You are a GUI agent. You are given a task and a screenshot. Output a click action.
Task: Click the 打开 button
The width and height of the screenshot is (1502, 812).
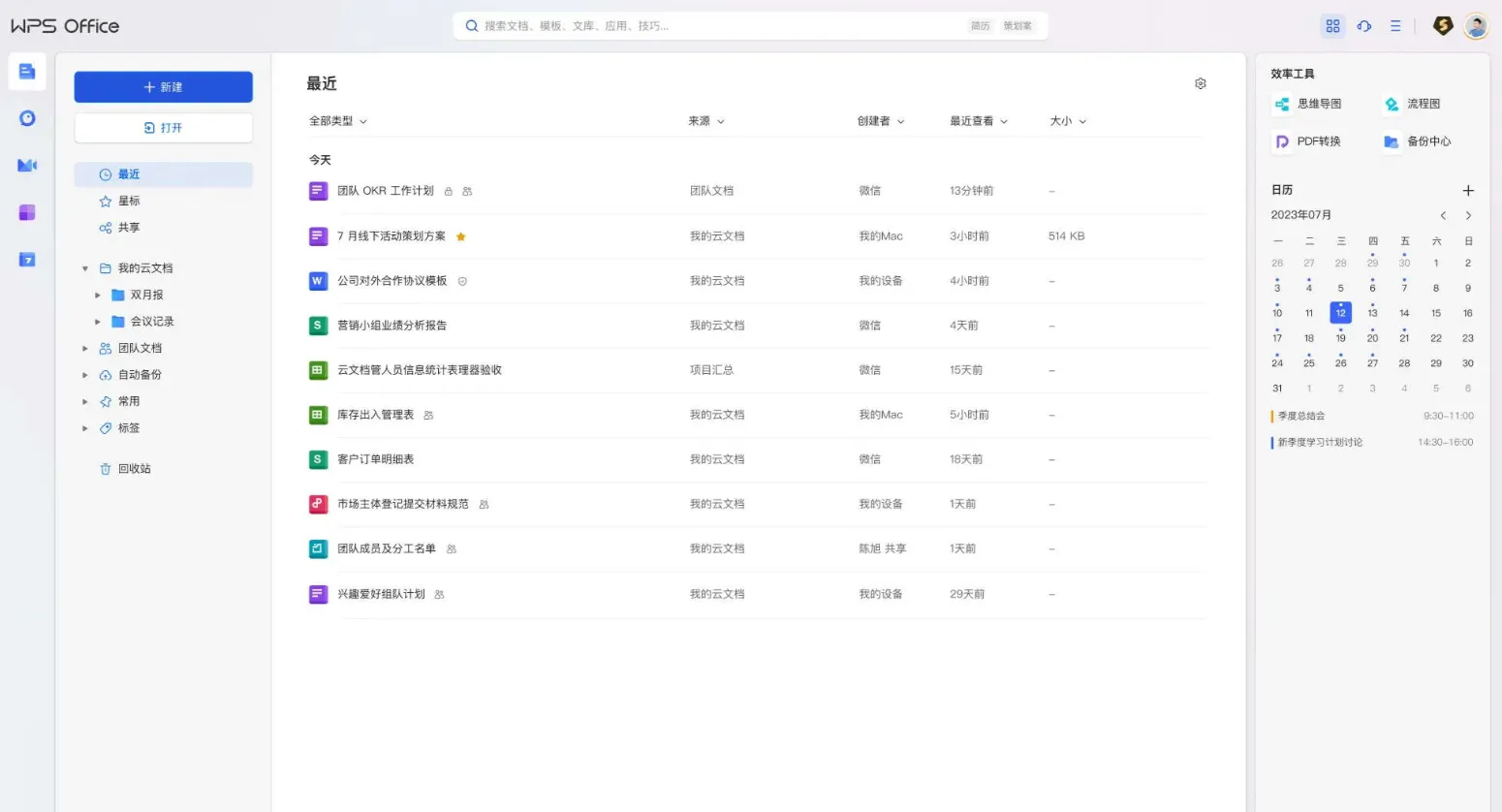click(164, 128)
